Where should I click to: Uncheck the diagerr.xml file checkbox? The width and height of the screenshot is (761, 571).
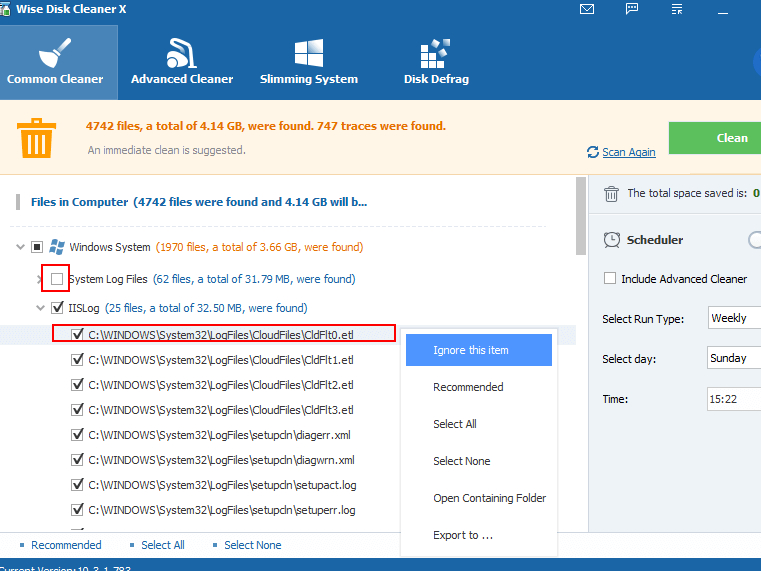[77, 435]
